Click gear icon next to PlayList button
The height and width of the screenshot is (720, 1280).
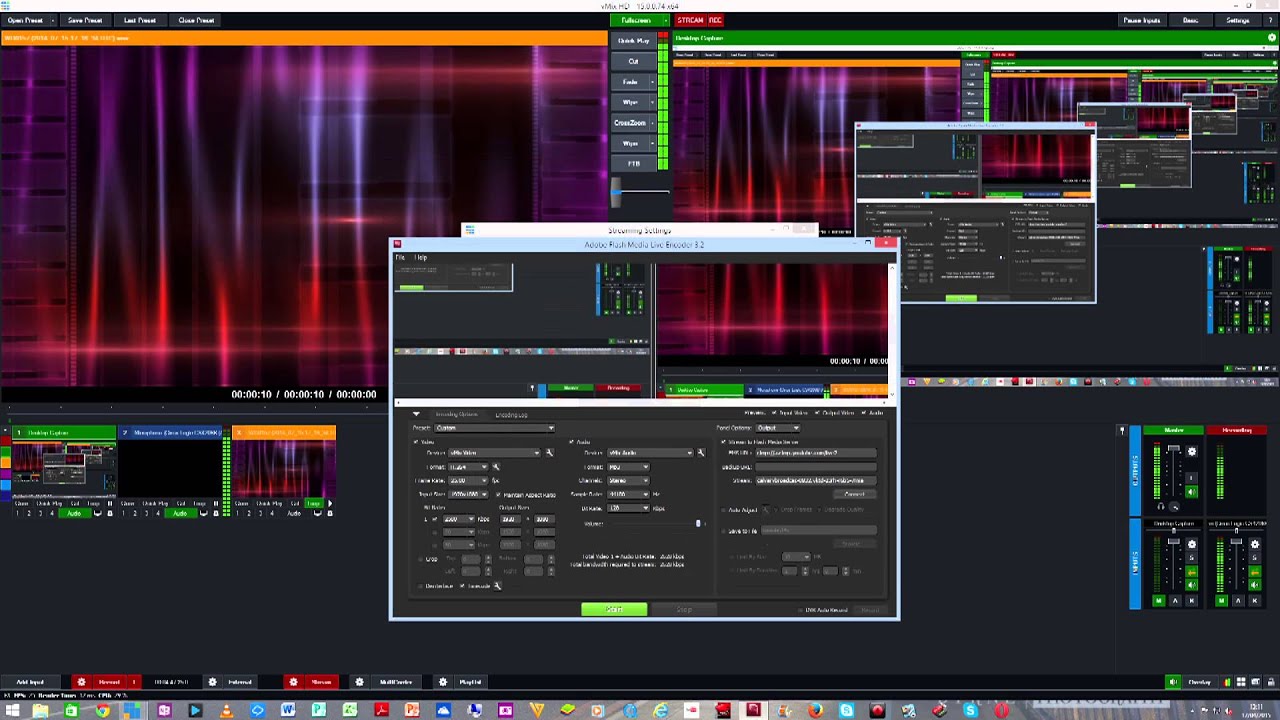[443, 682]
